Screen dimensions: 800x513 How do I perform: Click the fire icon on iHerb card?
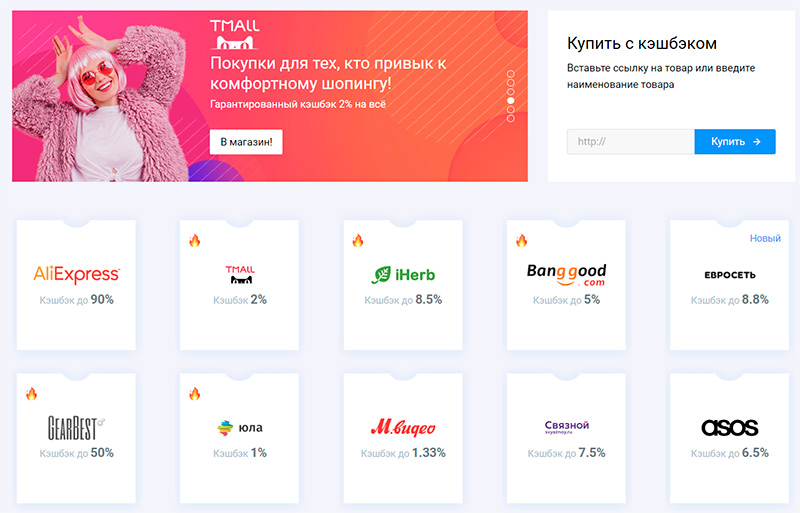click(358, 240)
